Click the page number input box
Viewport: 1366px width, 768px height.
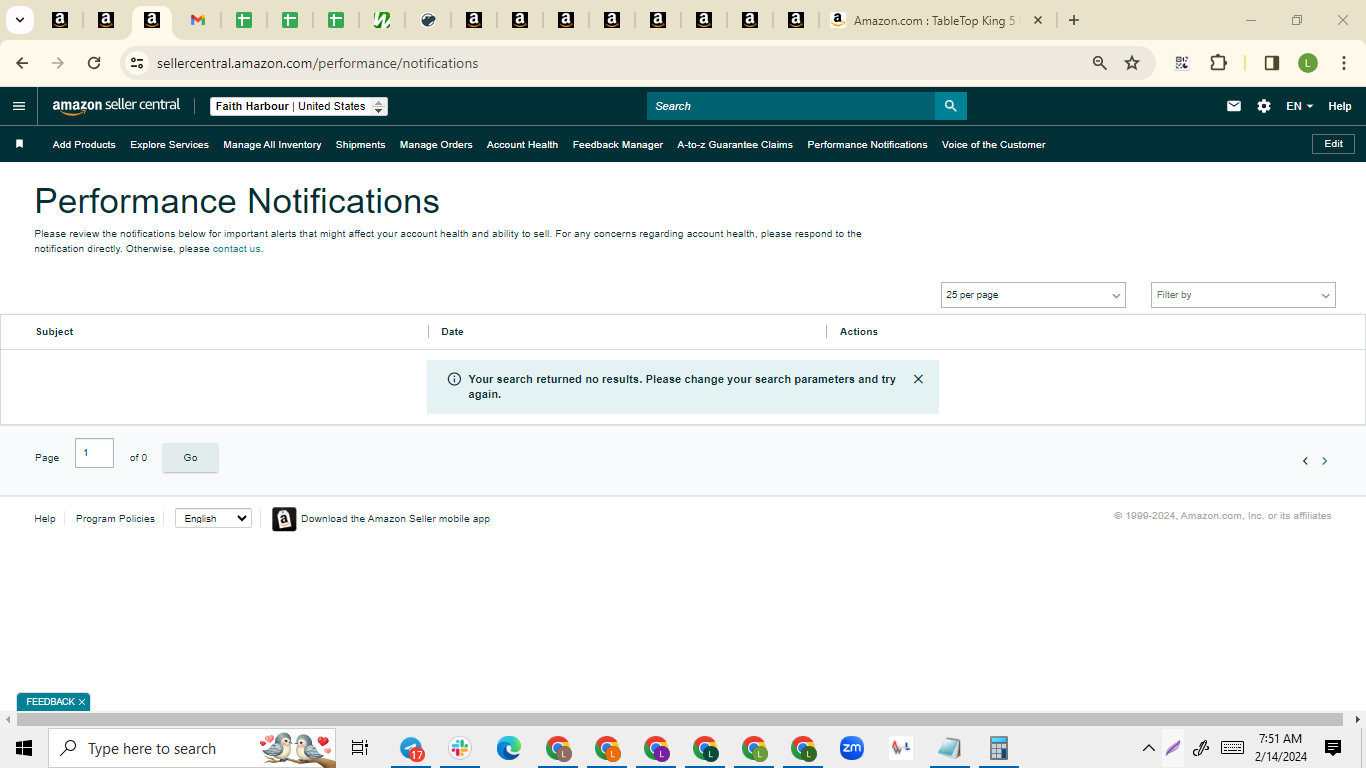click(x=94, y=453)
